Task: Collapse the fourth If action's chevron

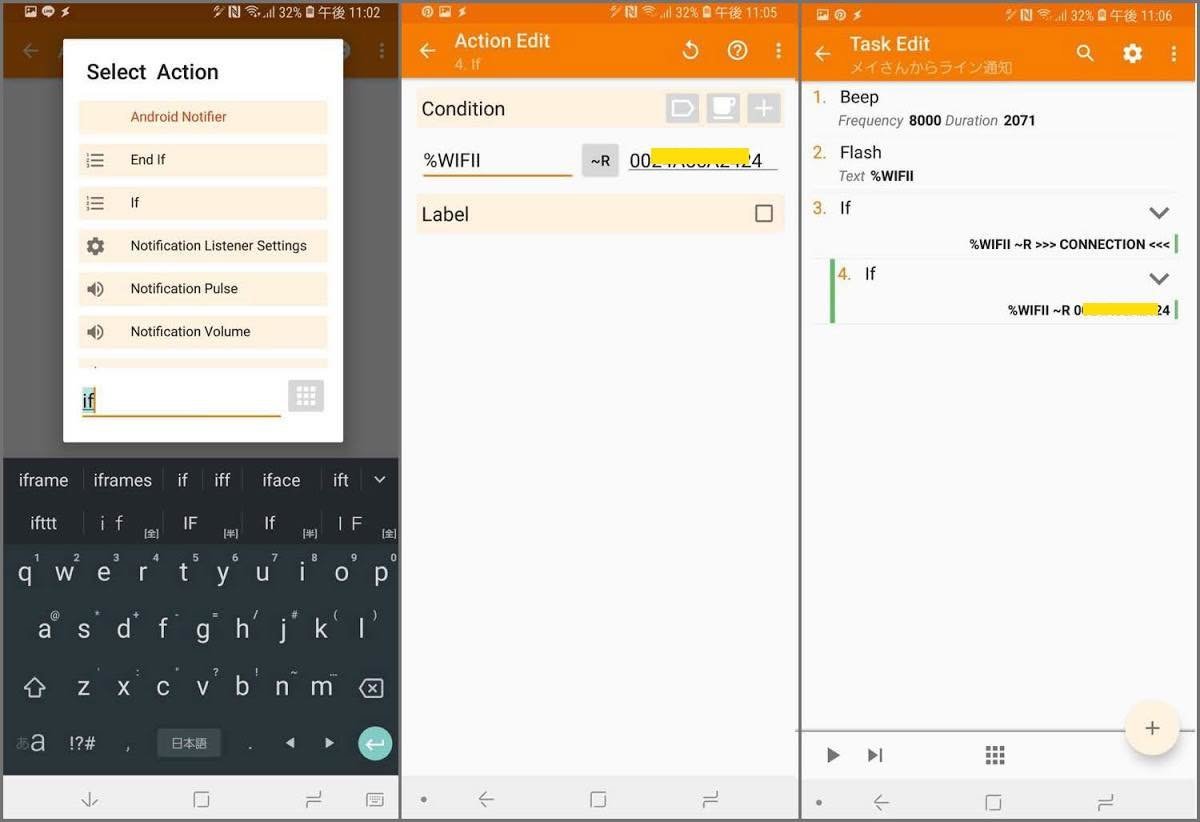Action: [x=1159, y=278]
